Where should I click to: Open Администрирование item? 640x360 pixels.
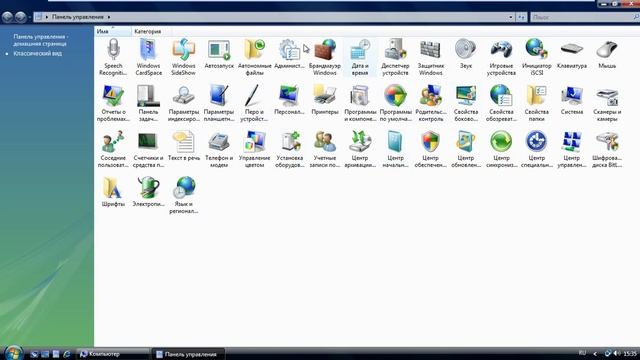[289, 53]
